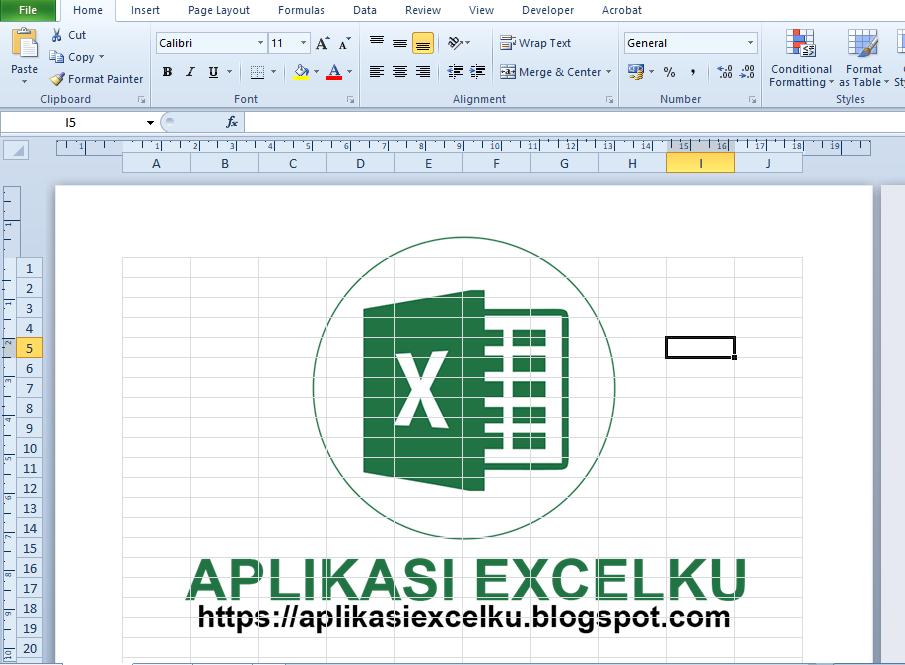Click the Paste clipboard icon
905x665 pixels.
[x=24, y=44]
